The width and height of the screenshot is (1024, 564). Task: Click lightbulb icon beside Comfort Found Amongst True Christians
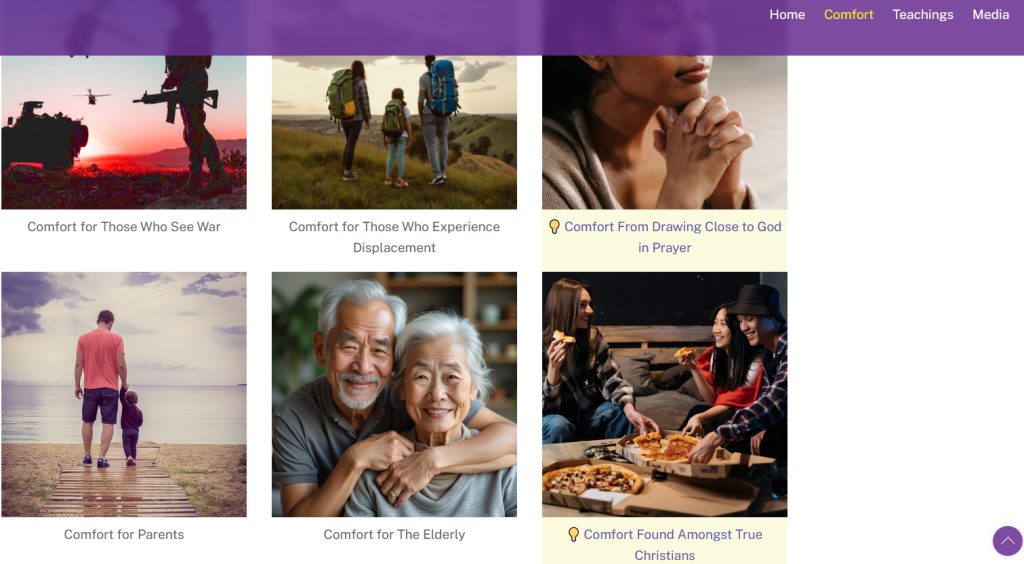[573, 535]
